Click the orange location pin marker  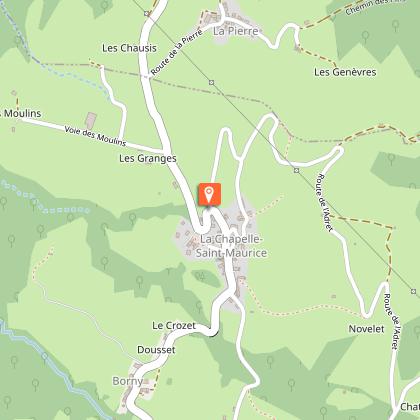click(209, 194)
